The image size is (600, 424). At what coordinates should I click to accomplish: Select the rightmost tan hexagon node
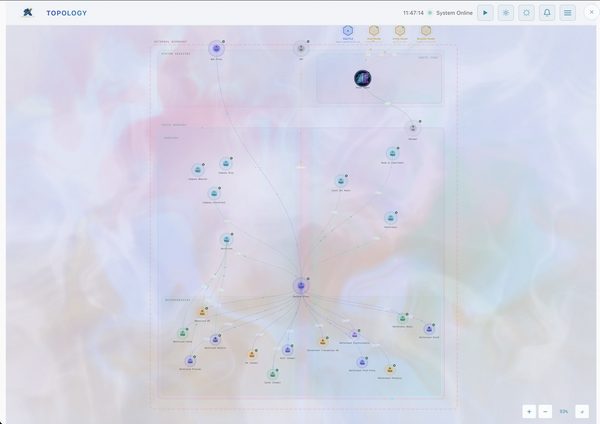(x=426, y=31)
